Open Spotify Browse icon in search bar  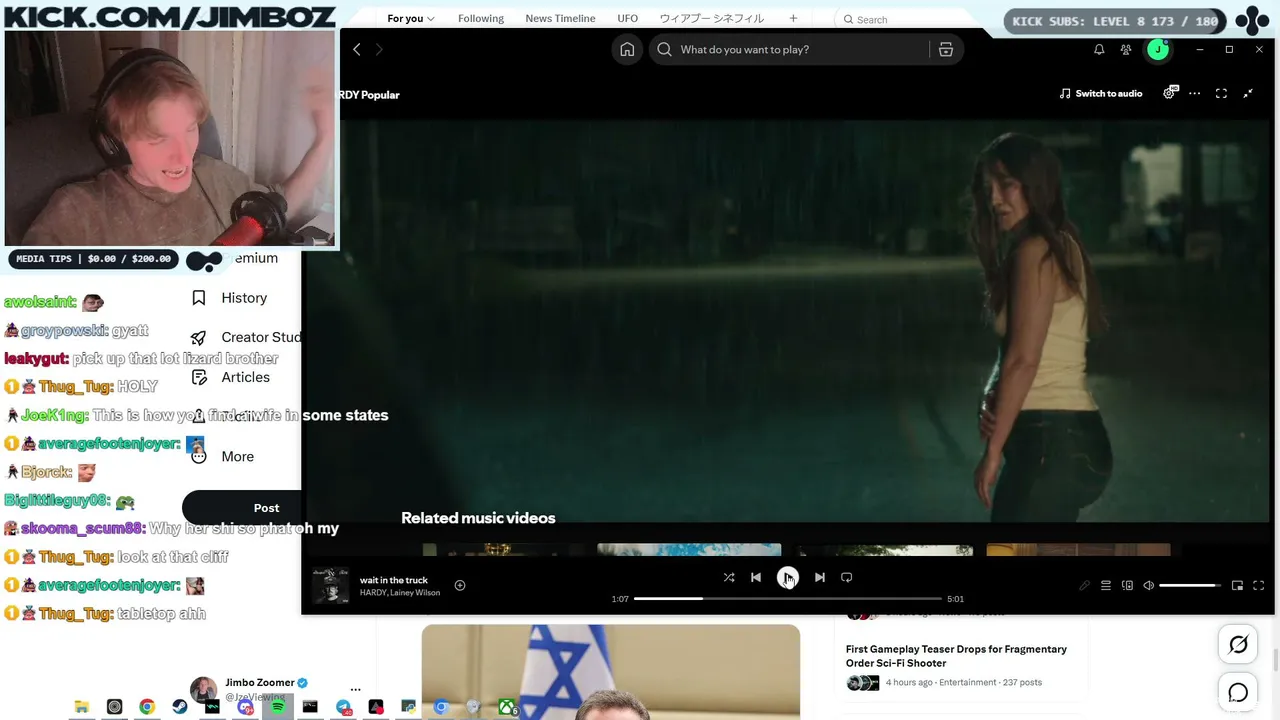(945, 49)
